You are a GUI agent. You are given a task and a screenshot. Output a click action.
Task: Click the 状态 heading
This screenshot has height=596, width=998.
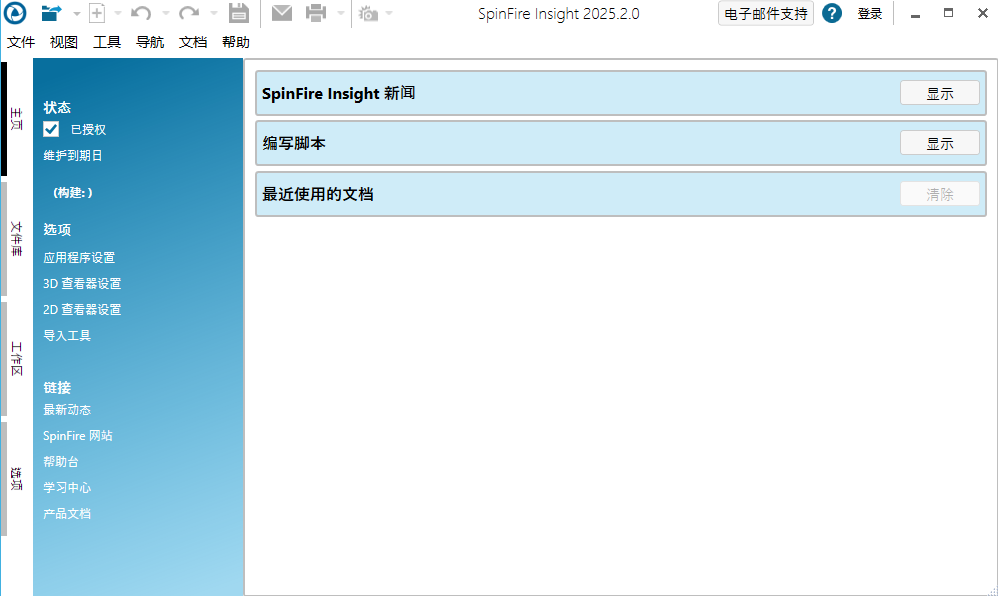(57, 107)
